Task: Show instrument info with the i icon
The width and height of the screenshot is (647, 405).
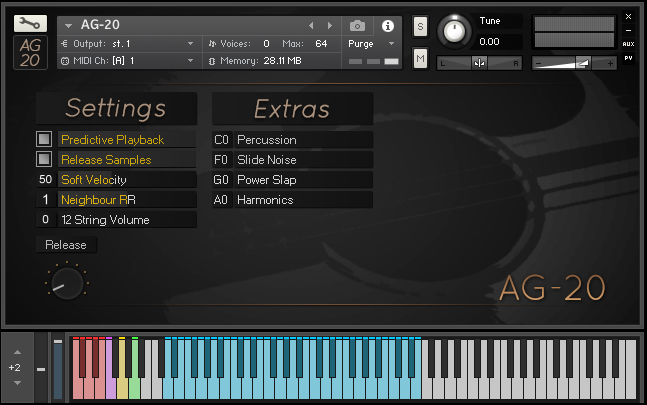Action: (x=388, y=25)
